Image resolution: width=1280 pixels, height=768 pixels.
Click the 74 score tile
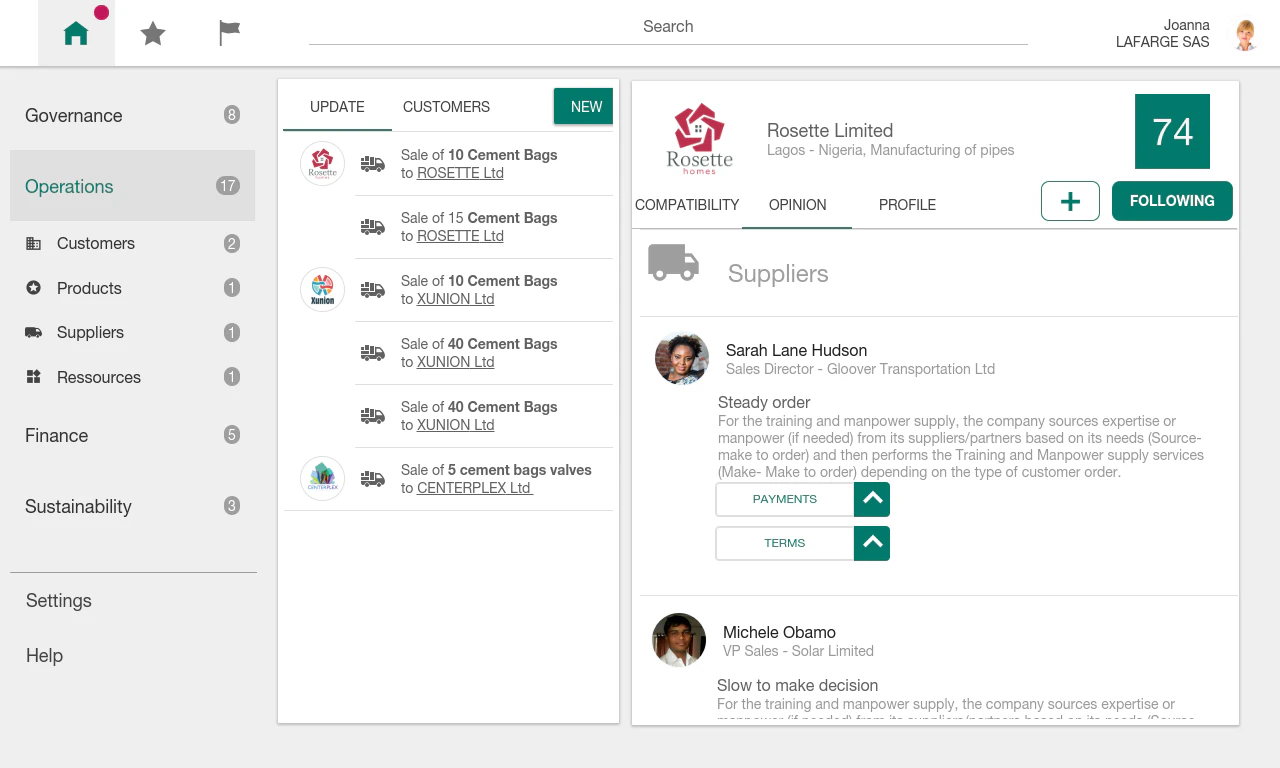[x=1172, y=131]
